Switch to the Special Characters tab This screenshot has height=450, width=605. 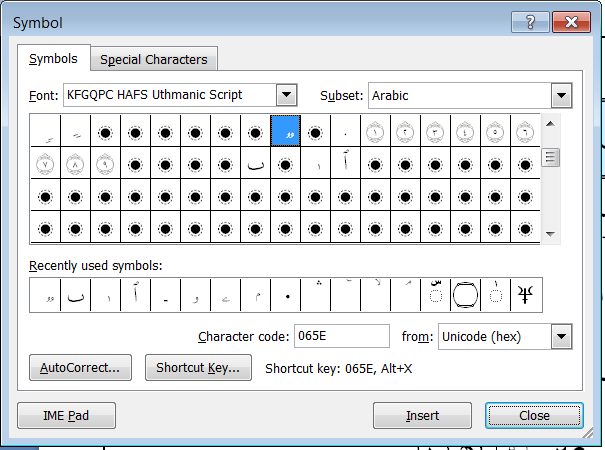point(154,59)
